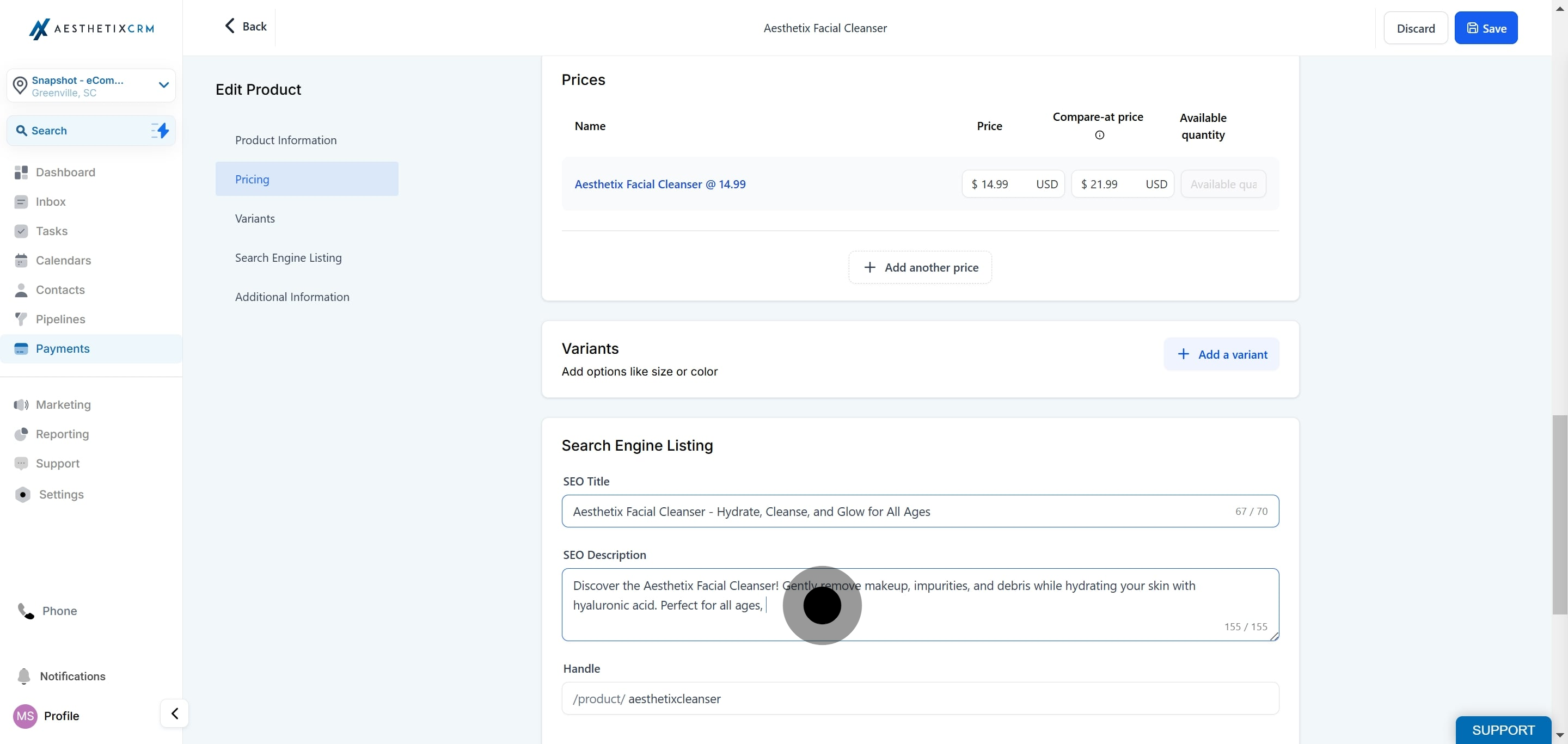Go back using the Back chevron
1568x744 pixels.
[x=230, y=26]
